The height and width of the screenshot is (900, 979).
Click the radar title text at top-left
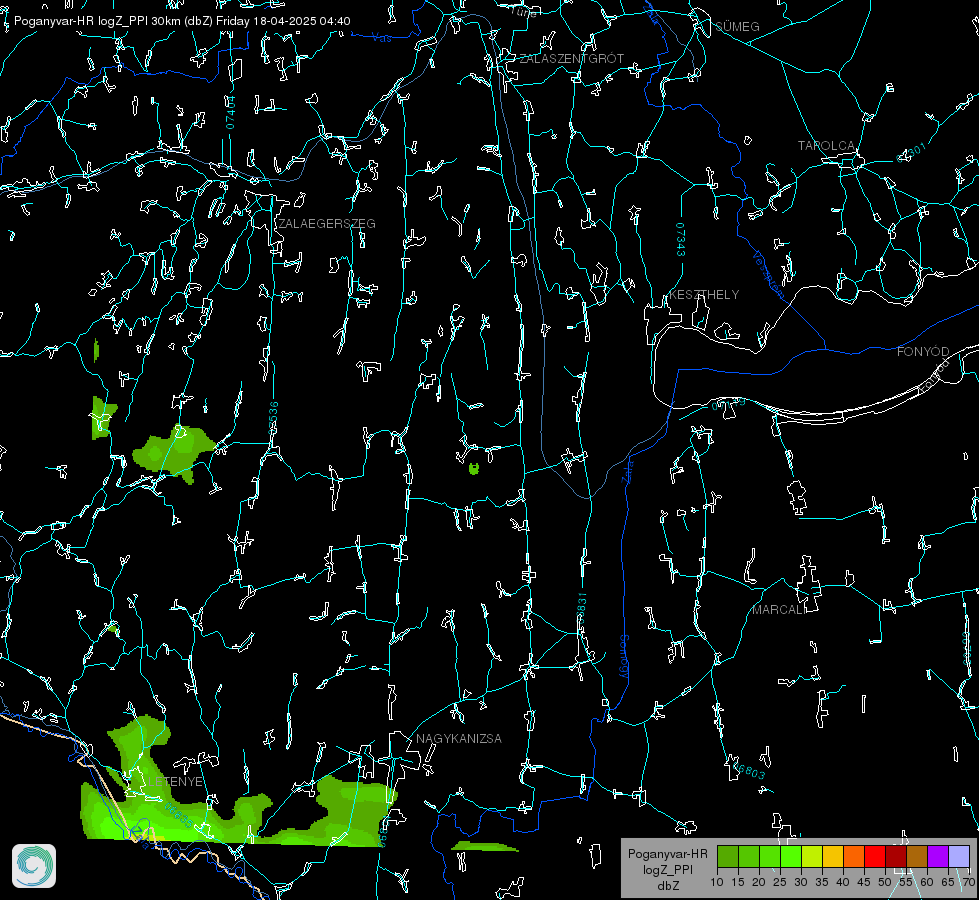[x=182, y=21]
